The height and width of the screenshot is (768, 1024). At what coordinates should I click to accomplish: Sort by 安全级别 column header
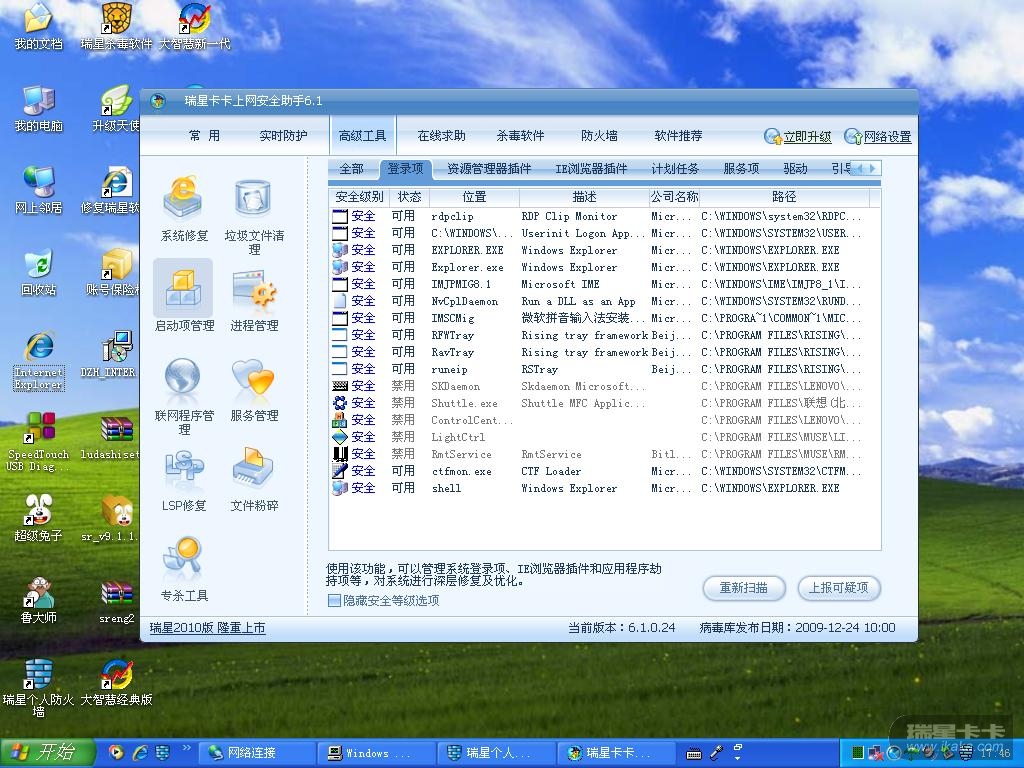coord(359,197)
